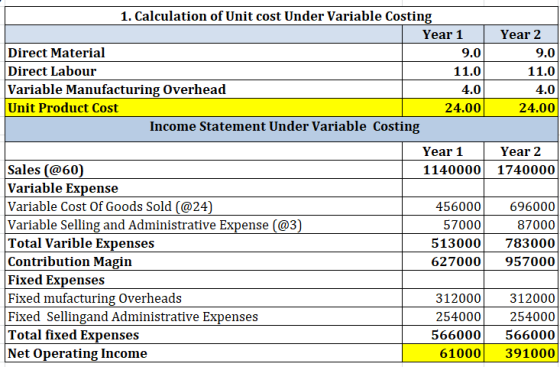Click 'Income Statement Under Variable Costing' header
Viewport: 560px width, 367px height.
281,129
